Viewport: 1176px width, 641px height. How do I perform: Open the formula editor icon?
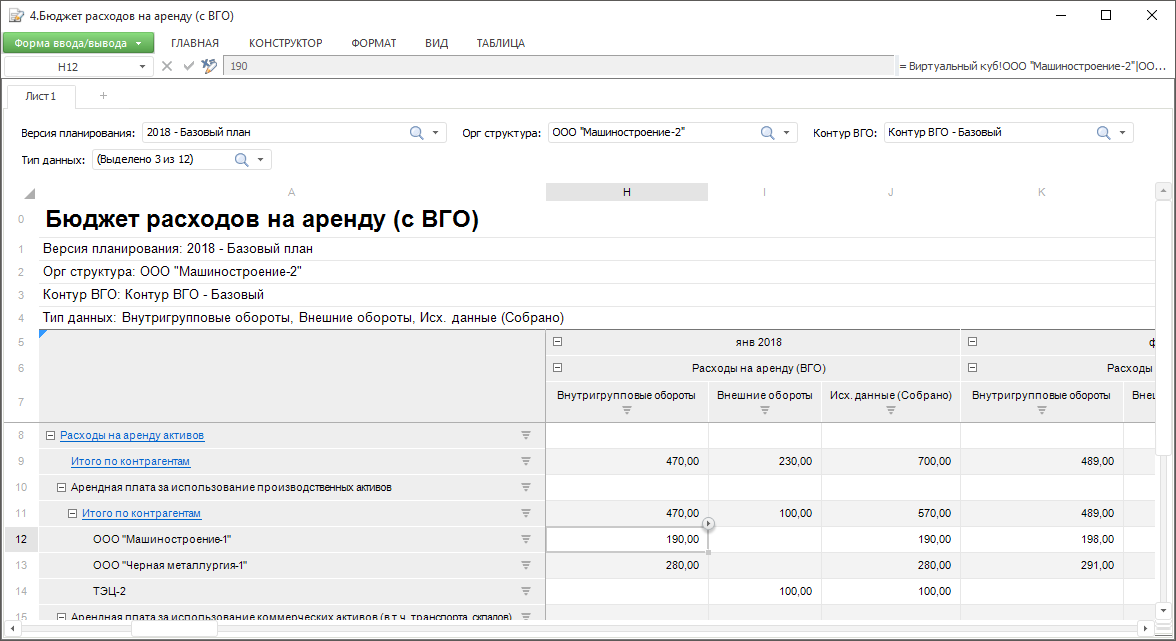pyautogui.click(x=209, y=66)
